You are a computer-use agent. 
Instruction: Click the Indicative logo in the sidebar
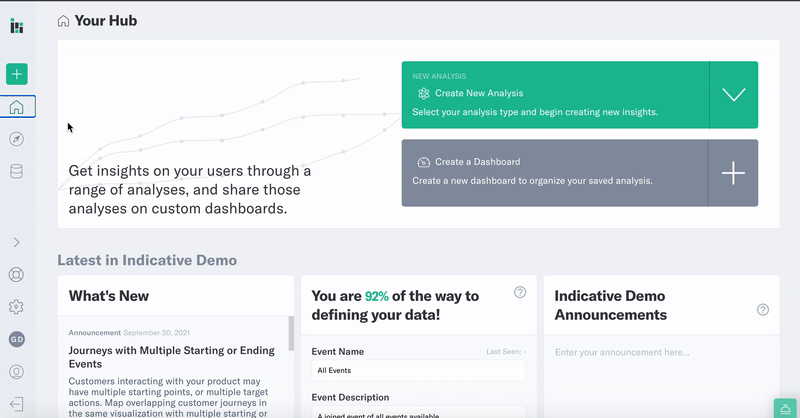17,26
